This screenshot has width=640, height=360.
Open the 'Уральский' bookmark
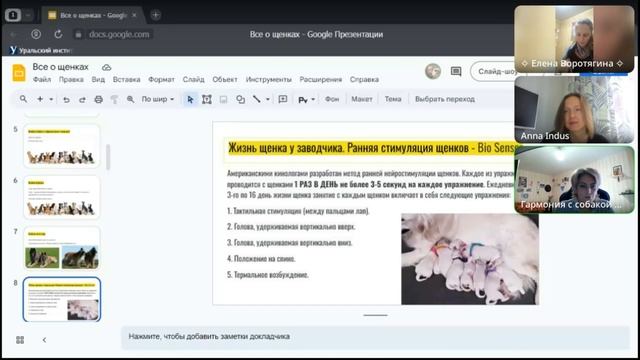[x=40, y=50]
